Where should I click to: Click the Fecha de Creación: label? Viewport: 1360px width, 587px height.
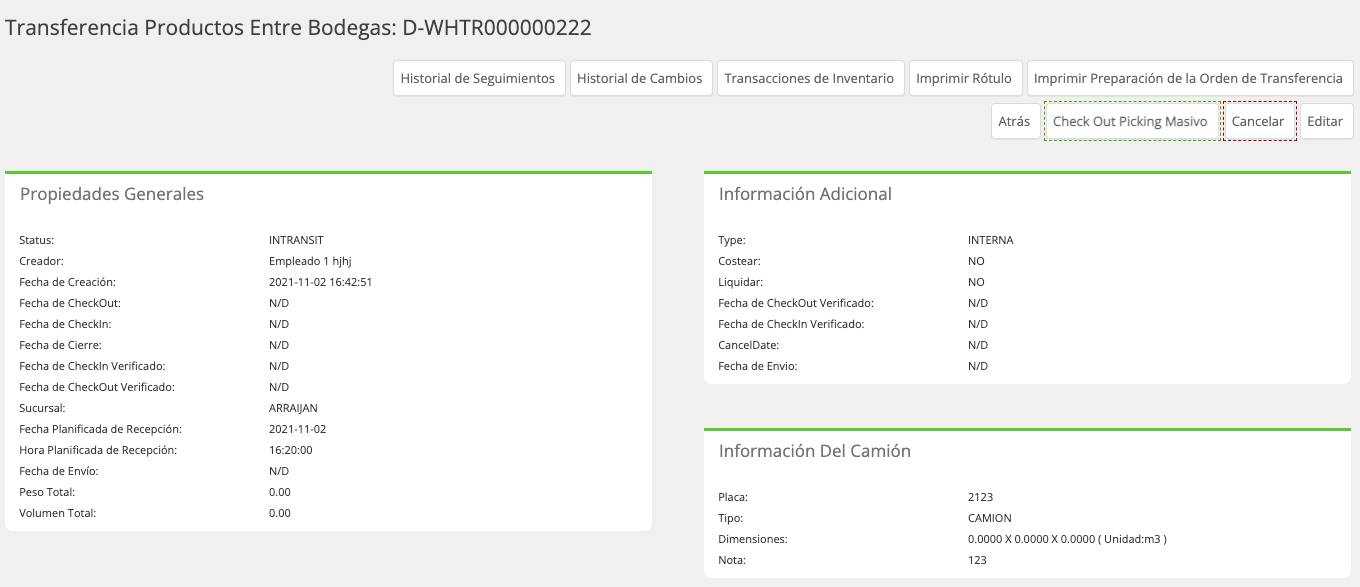[68, 282]
